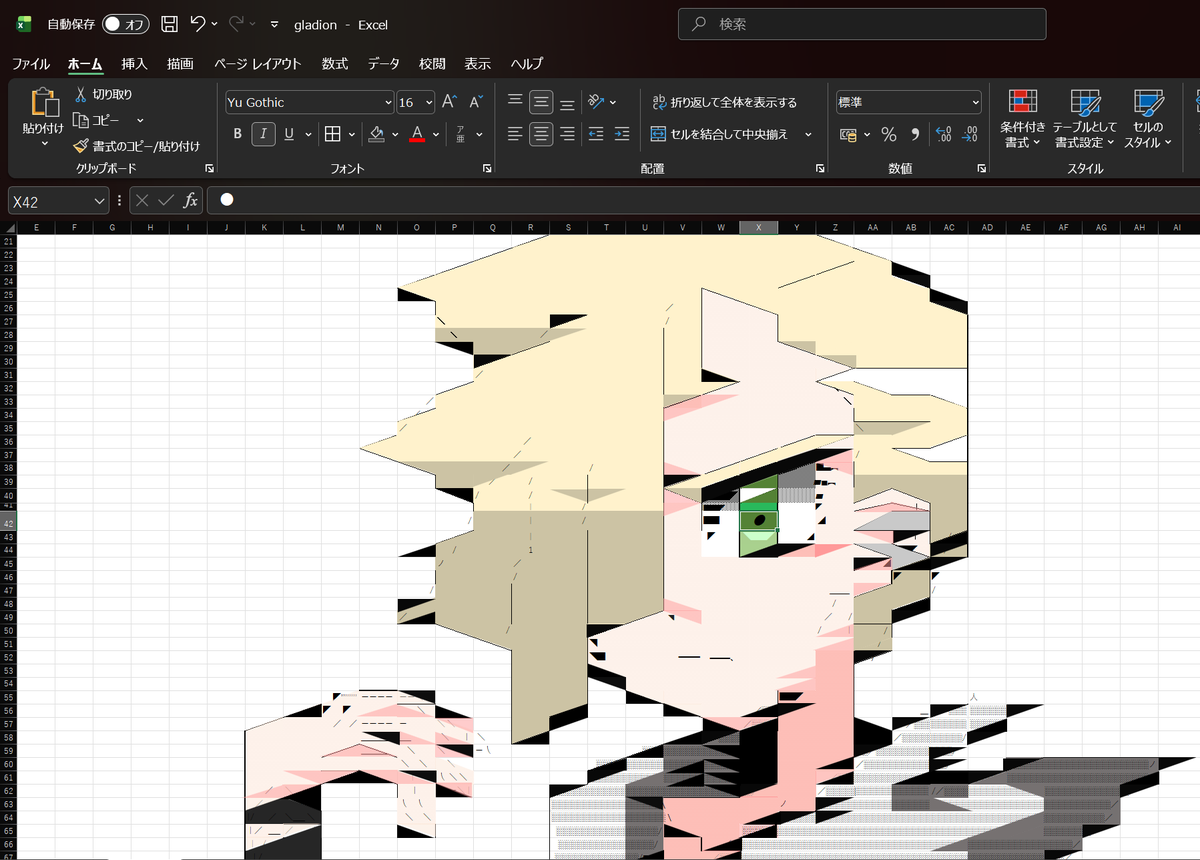Open the Merge and Center dropdown arrow

pos(808,134)
